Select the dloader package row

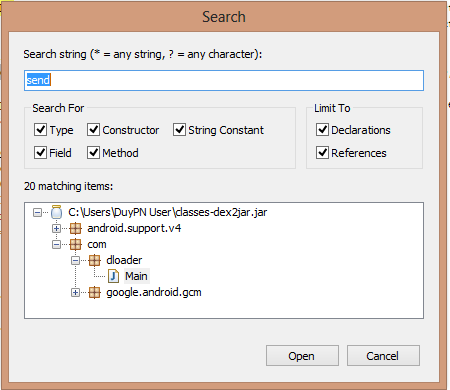(x=124, y=260)
